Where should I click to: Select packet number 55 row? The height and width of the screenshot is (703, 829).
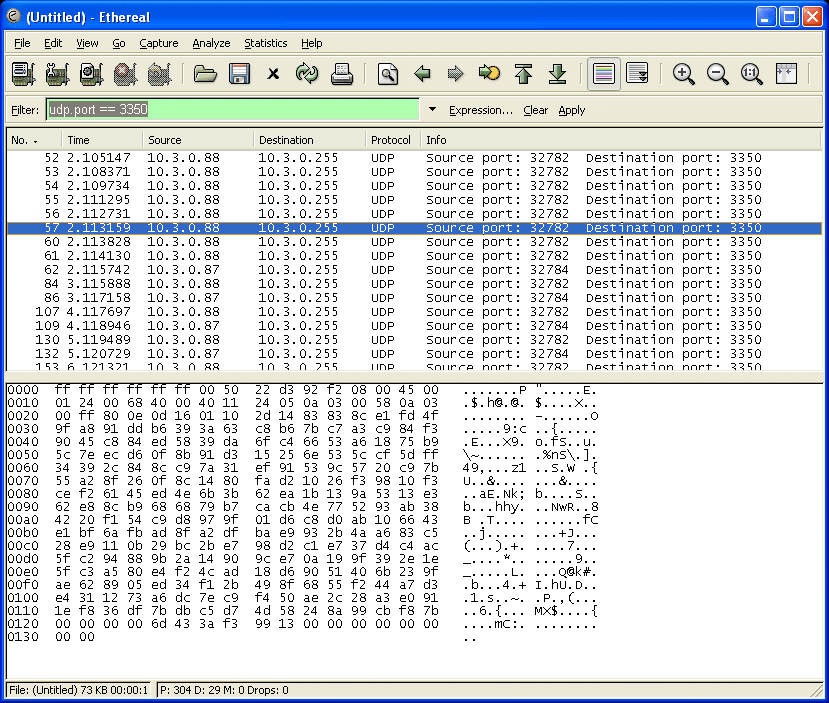click(x=414, y=200)
